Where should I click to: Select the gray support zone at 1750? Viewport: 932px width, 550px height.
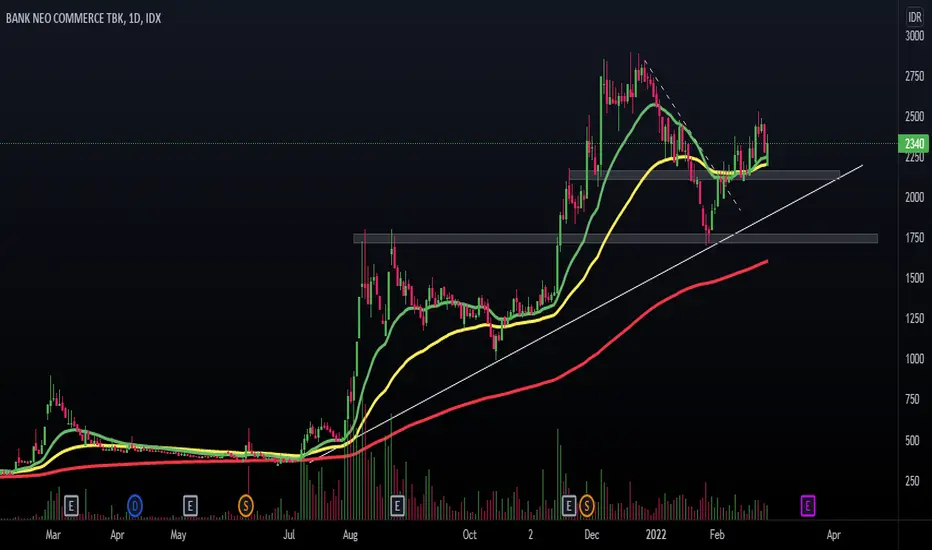click(615, 238)
